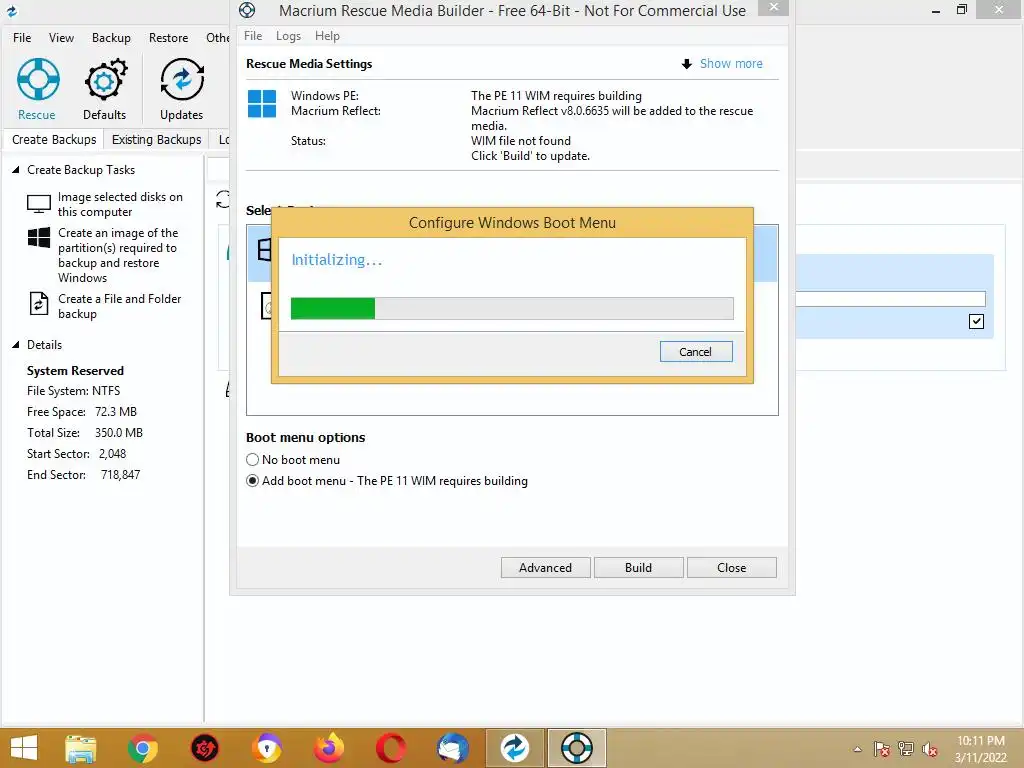Toggle the checkbox in main window right panel
The height and width of the screenshot is (768, 1024).
pyautogui.click(x=976, y=321)
